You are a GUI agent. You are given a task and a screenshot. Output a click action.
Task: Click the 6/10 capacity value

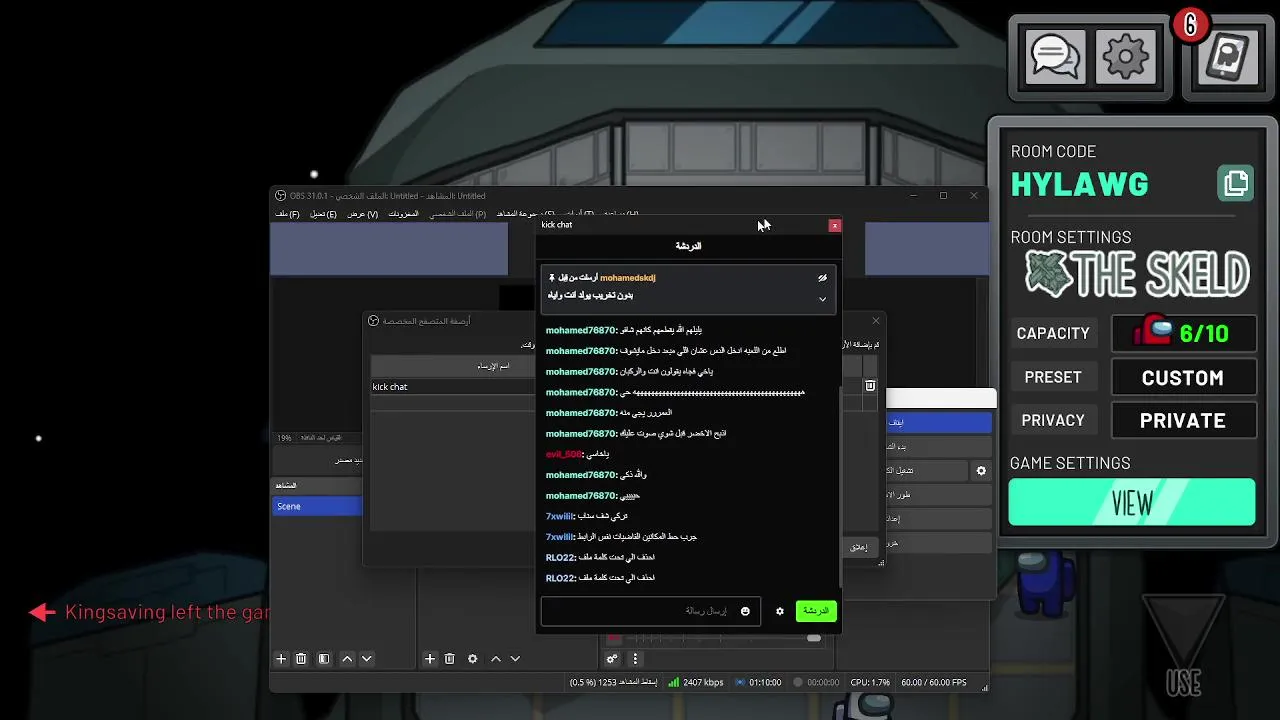click(1184, 333)
